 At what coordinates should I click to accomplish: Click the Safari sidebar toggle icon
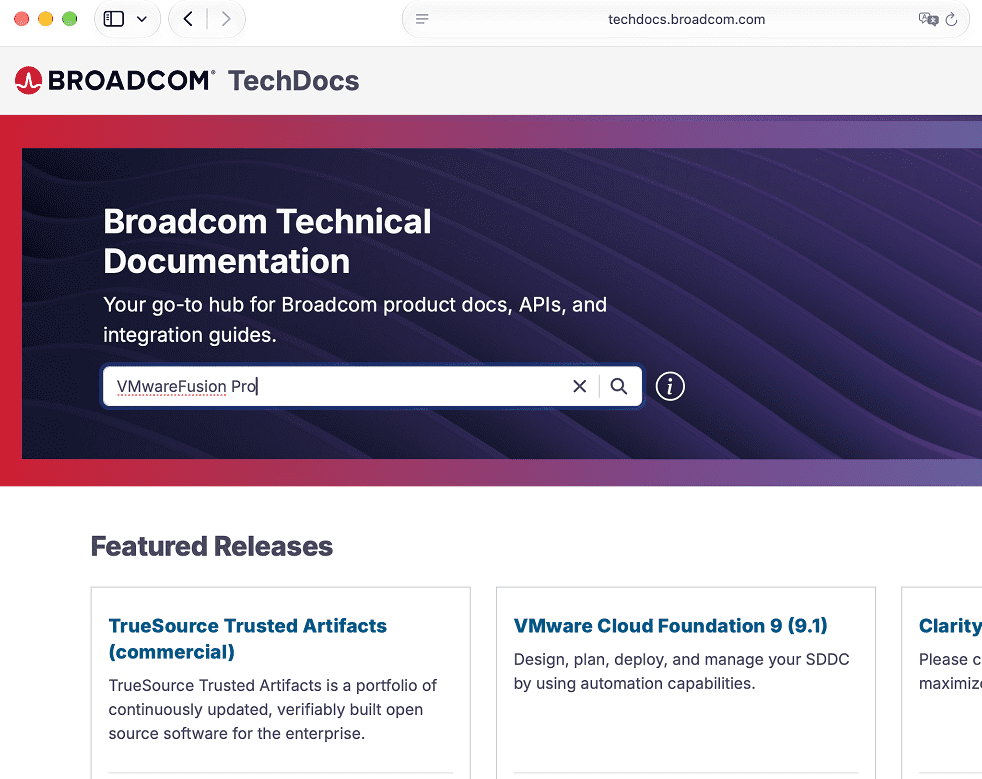(x=113, y=19)
